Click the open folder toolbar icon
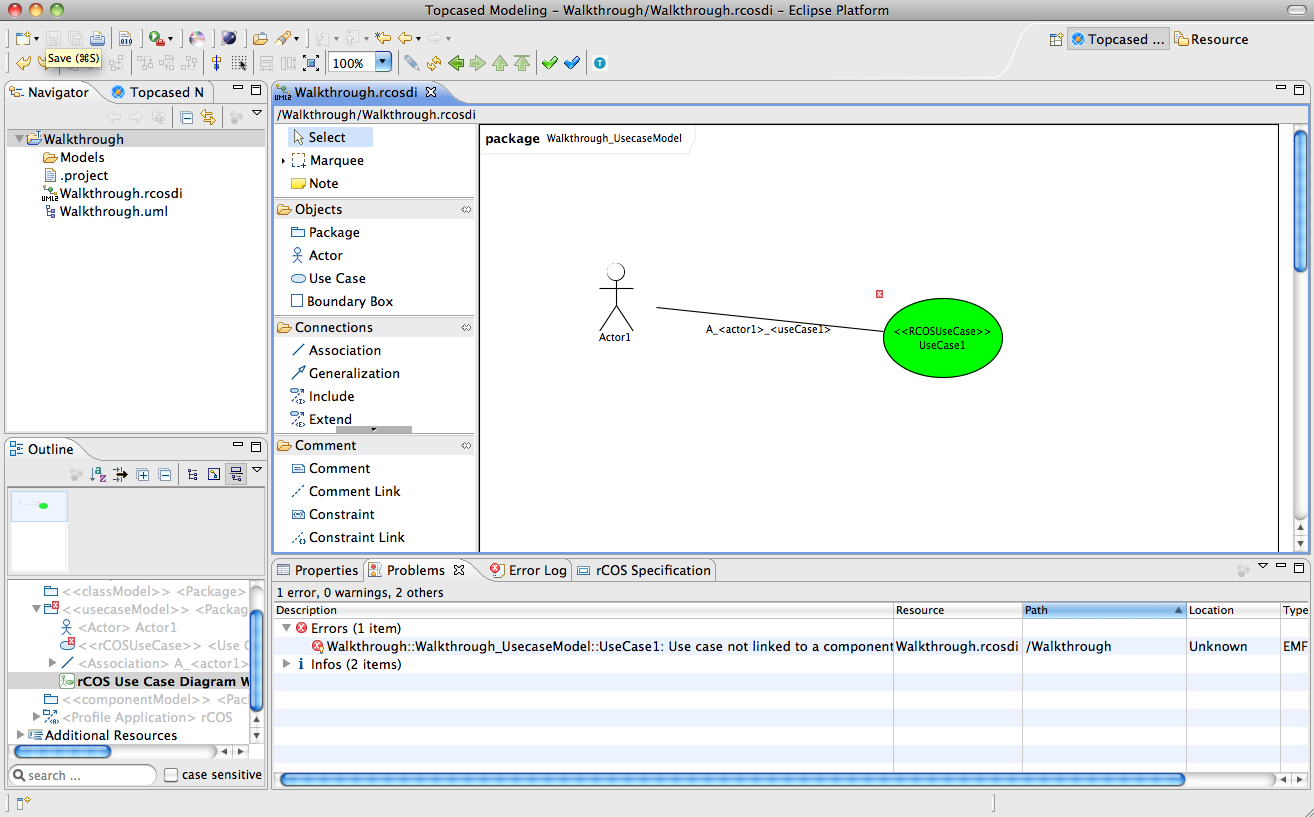The height and width of the screenshot is (817, 1314). click(x=259, y=39)
